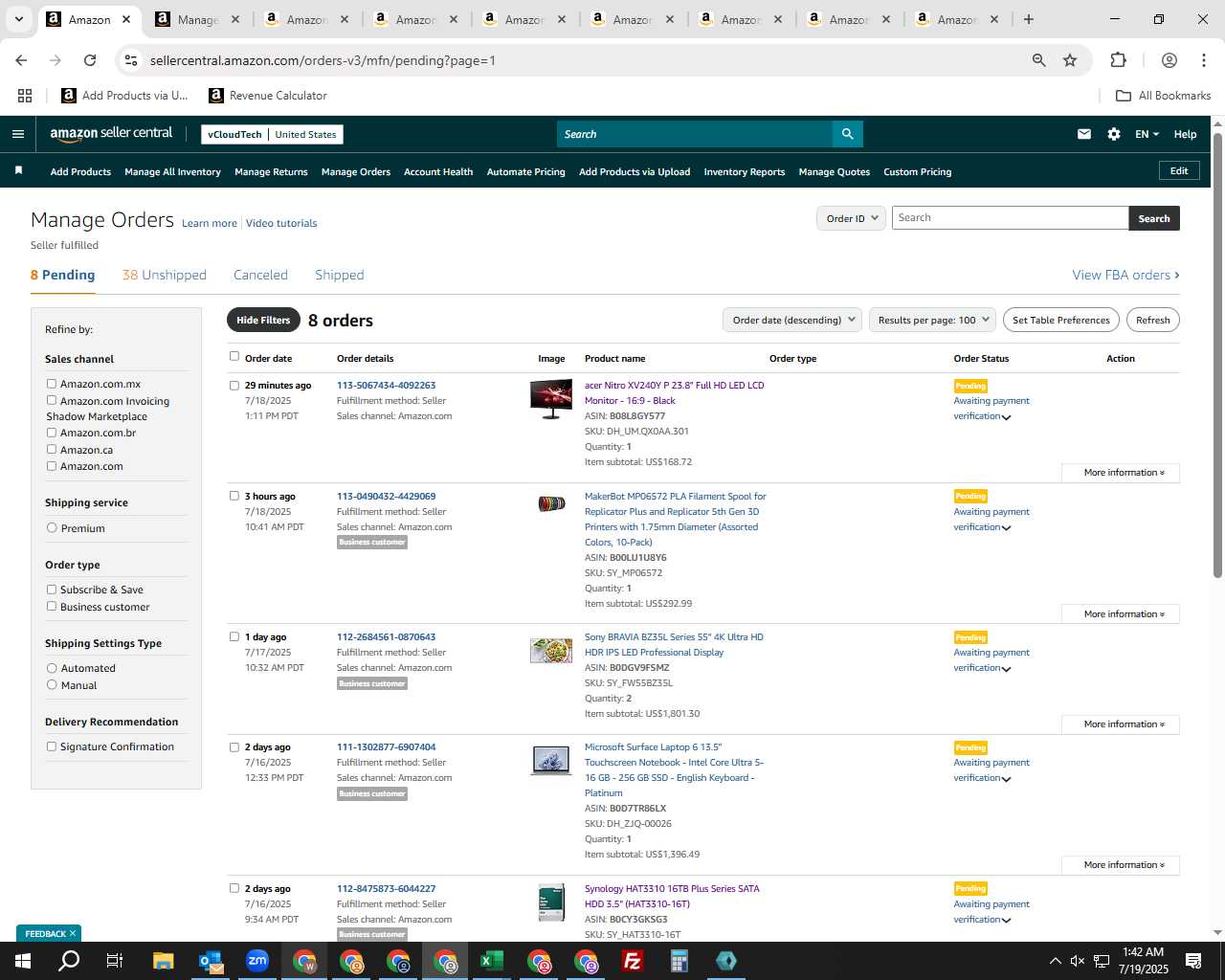
Task: Click Set Table Preferences button
Action: coord(1060,320)
